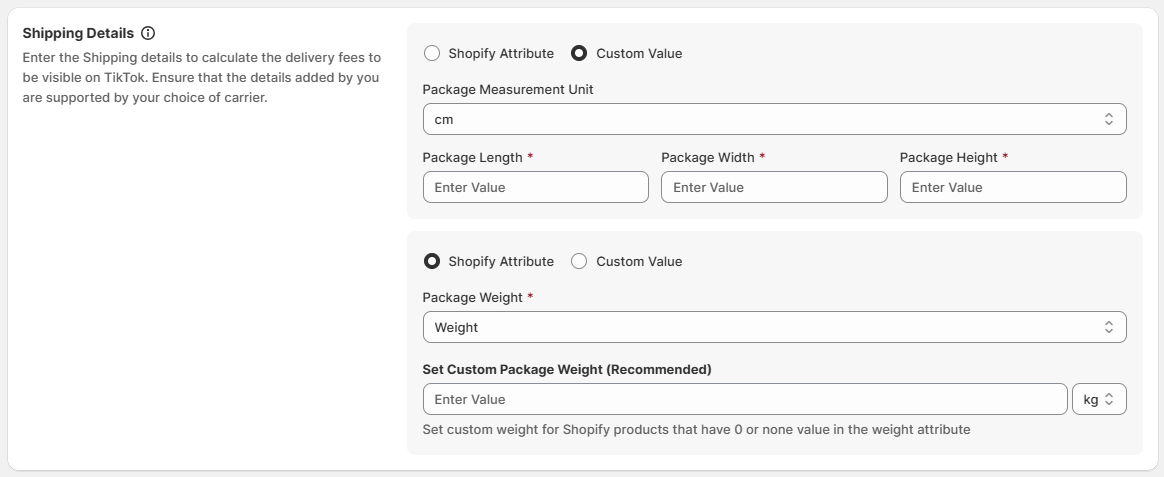Click the Shipping Details heading
1164x477 pixels.
(78, 33)
